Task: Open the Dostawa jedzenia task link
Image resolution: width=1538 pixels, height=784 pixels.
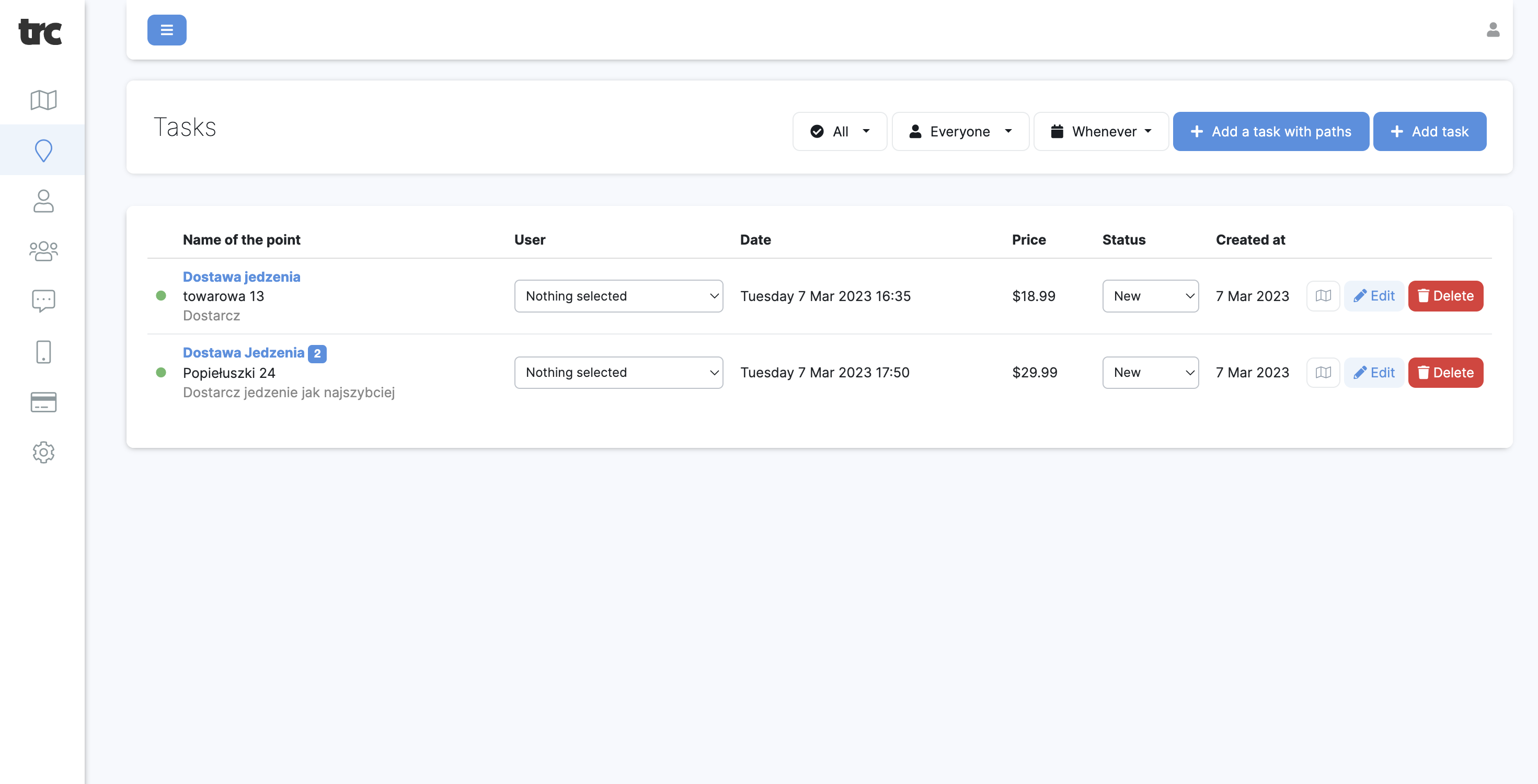Action: (x=241, y=276)
